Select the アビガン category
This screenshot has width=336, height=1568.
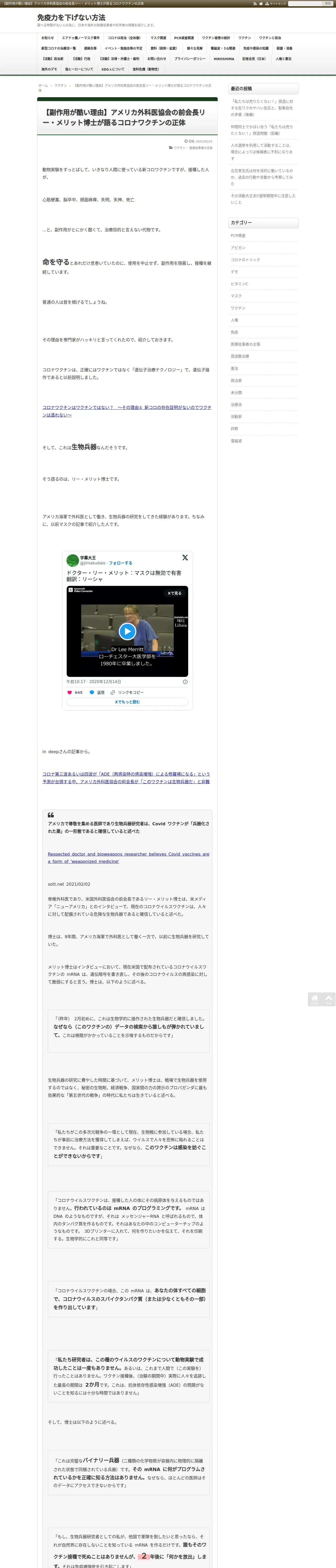click(238, 248)
